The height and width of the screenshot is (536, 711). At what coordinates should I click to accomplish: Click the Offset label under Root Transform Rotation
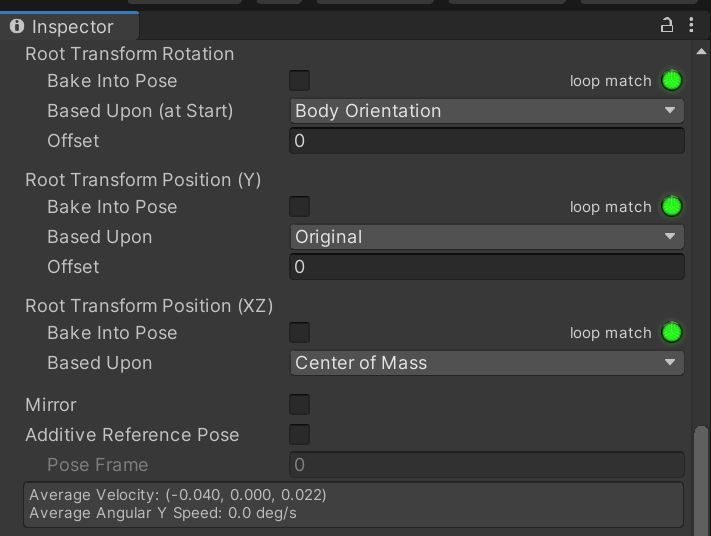[73, 141]
